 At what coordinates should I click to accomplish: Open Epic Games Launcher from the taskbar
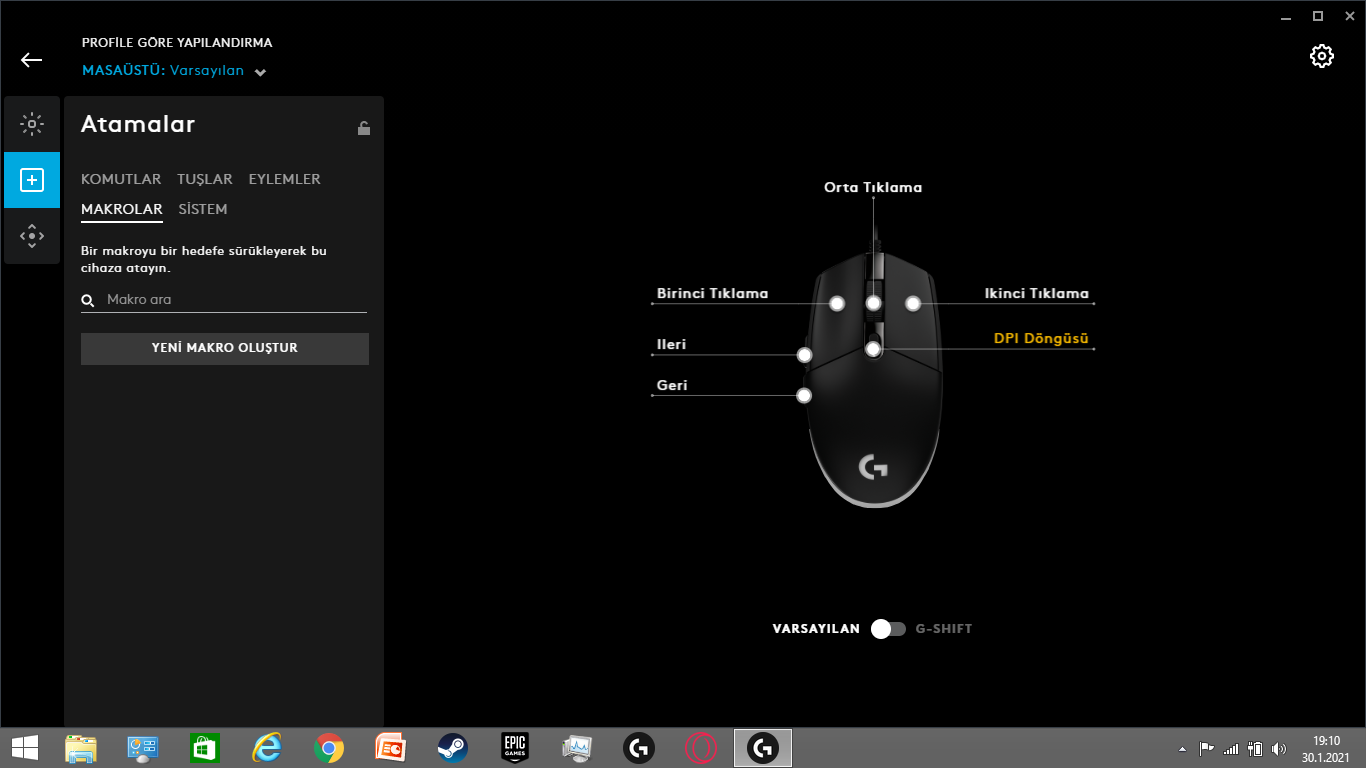point(514,747)
